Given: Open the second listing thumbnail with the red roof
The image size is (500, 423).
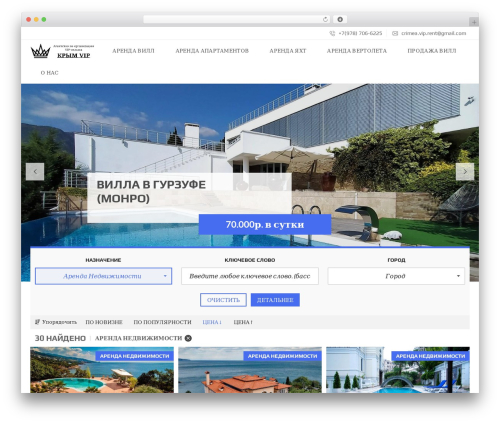Looking at the screenshot, I should coord(250,370).
